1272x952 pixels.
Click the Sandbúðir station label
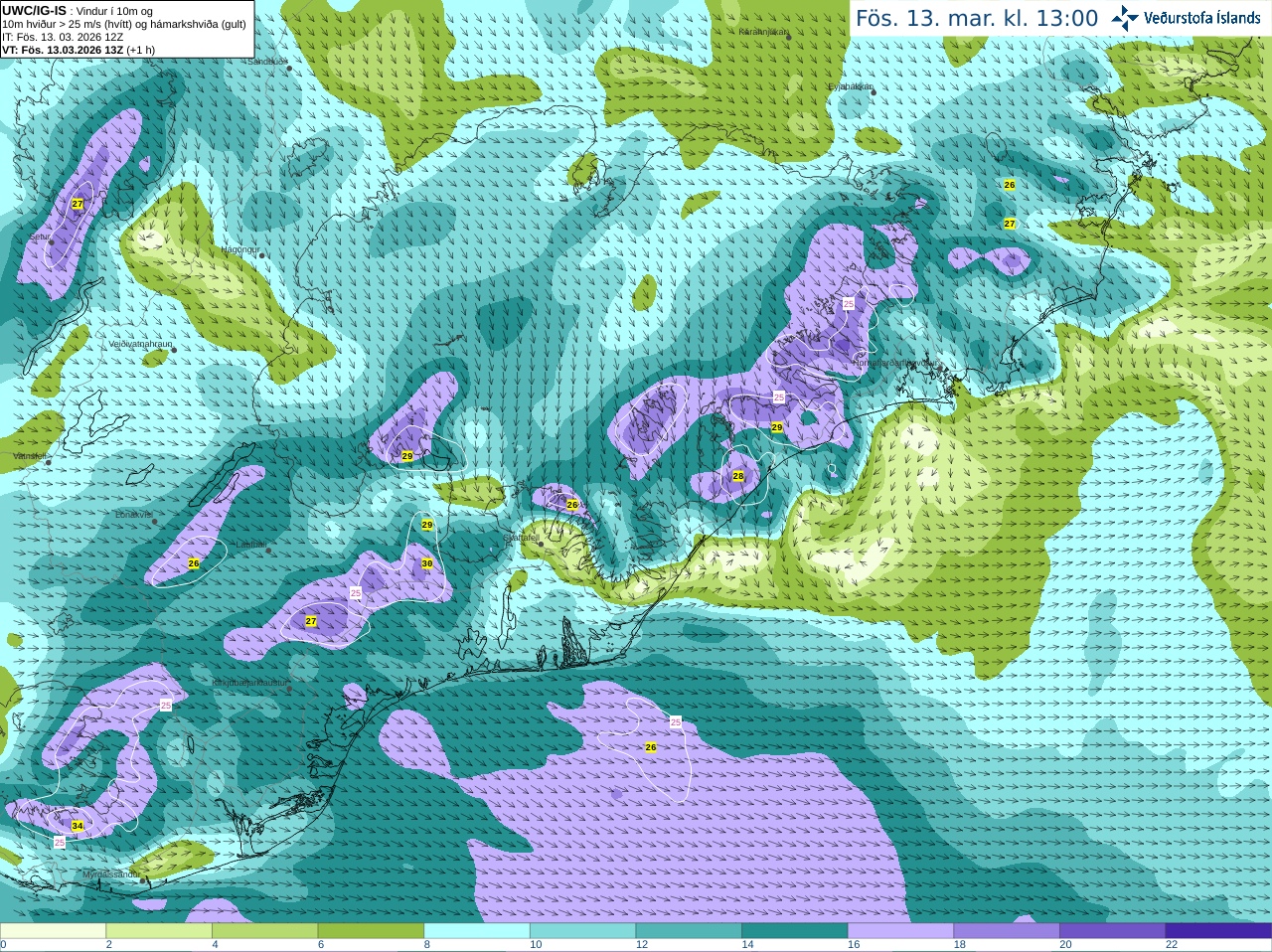click(266, 61)
